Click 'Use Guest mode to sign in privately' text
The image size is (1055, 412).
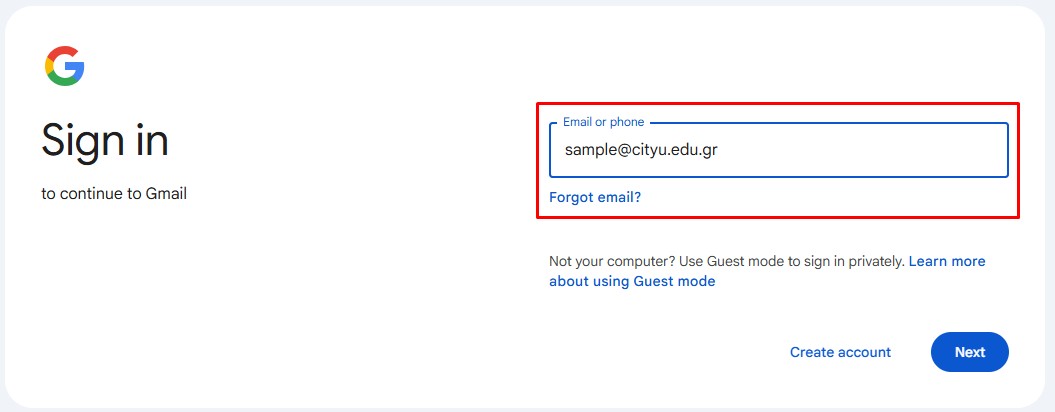(x=792, y=261)
